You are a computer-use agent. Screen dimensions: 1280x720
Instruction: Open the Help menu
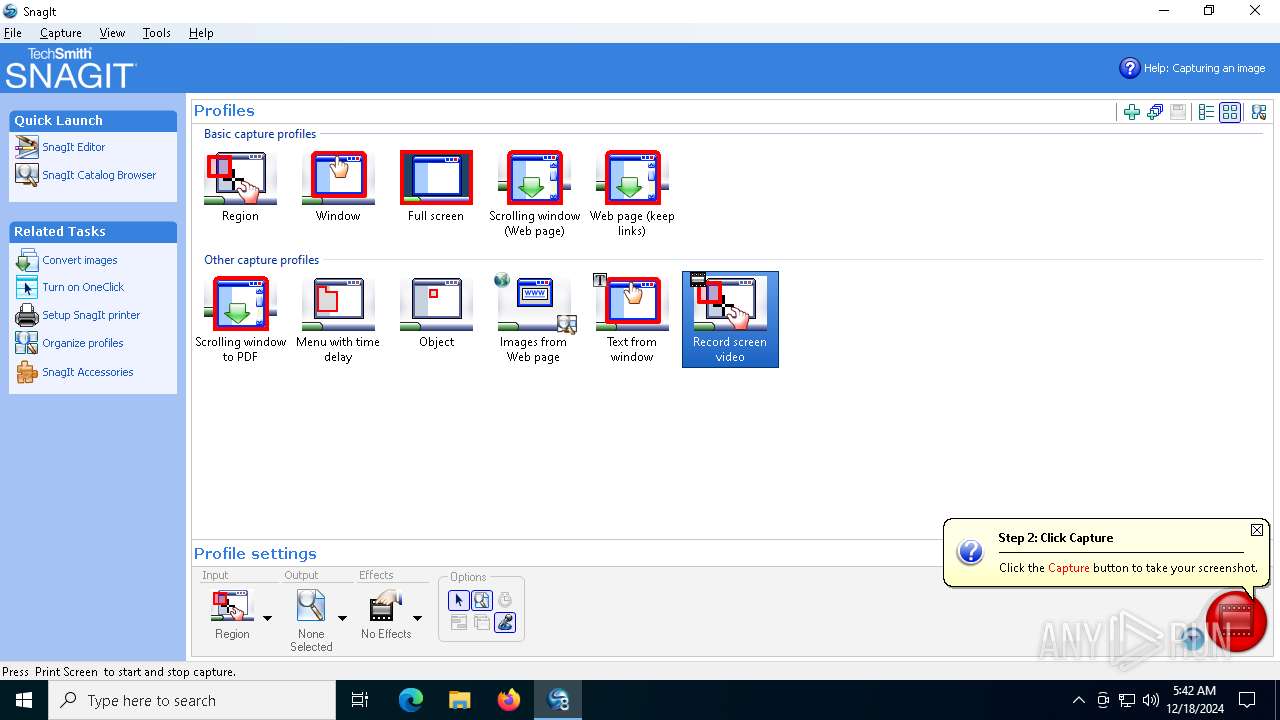(201, 33)
